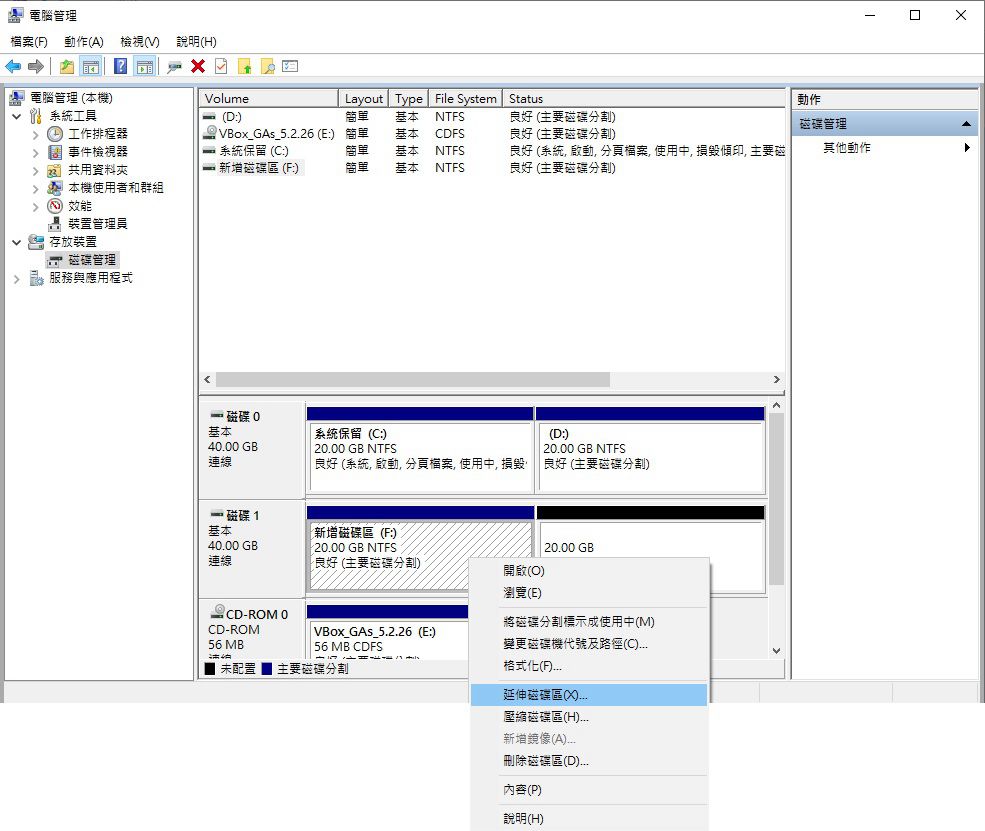Select 系統工具 in the tree
Screen dimensions: 985x831
(x=73, y=116)
